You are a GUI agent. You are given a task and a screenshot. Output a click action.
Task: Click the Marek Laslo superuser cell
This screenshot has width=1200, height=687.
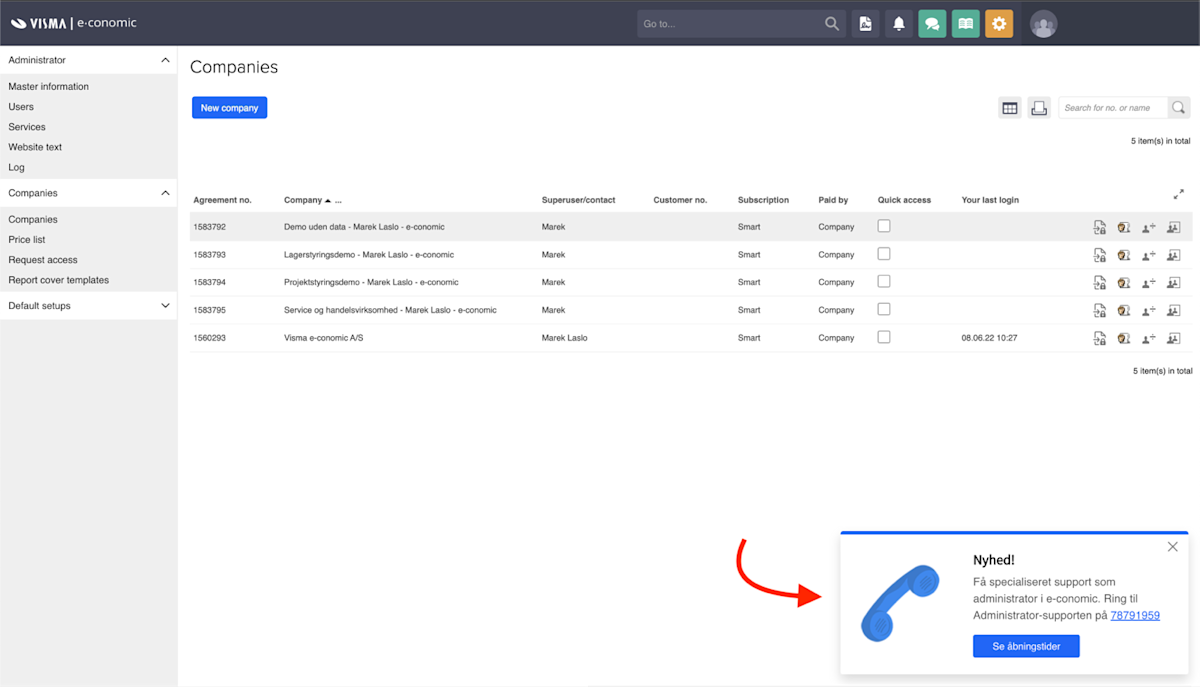564,338
